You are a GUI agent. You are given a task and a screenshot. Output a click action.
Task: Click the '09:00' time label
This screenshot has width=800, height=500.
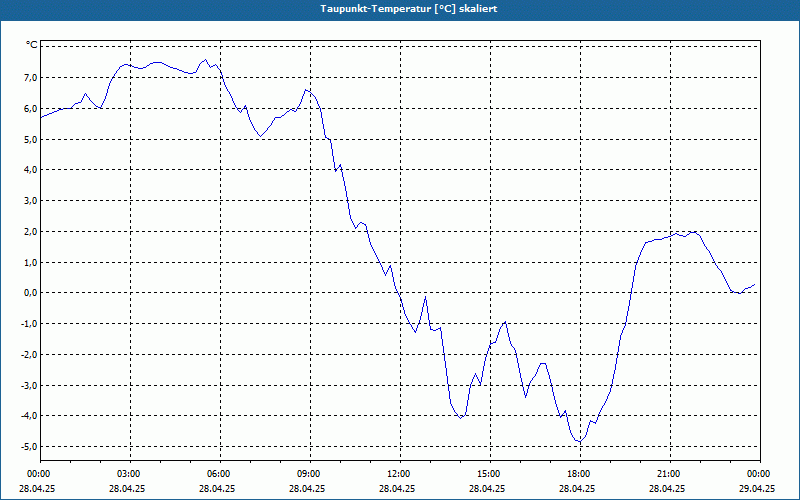310,474
